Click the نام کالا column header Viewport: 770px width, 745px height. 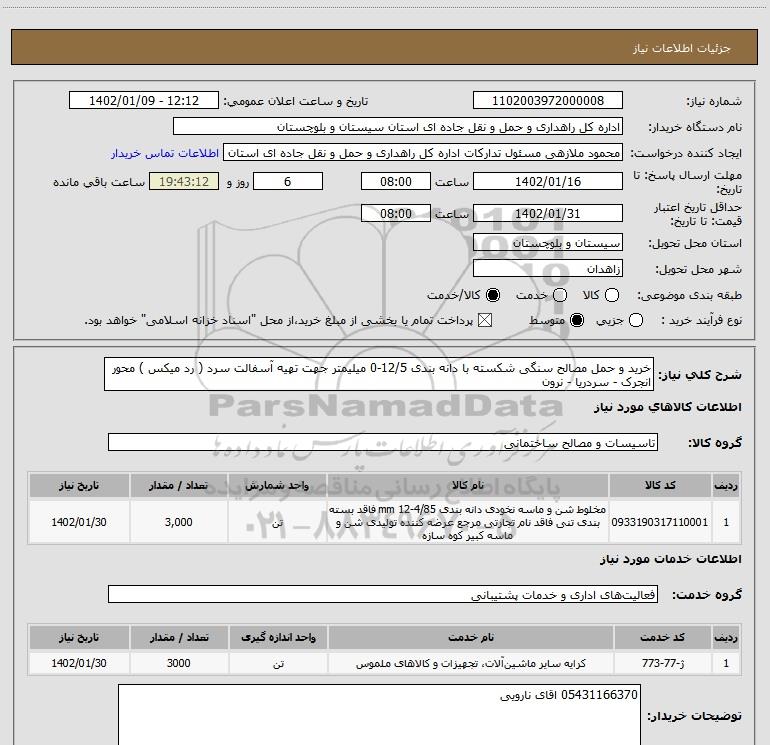click(468, 485)
